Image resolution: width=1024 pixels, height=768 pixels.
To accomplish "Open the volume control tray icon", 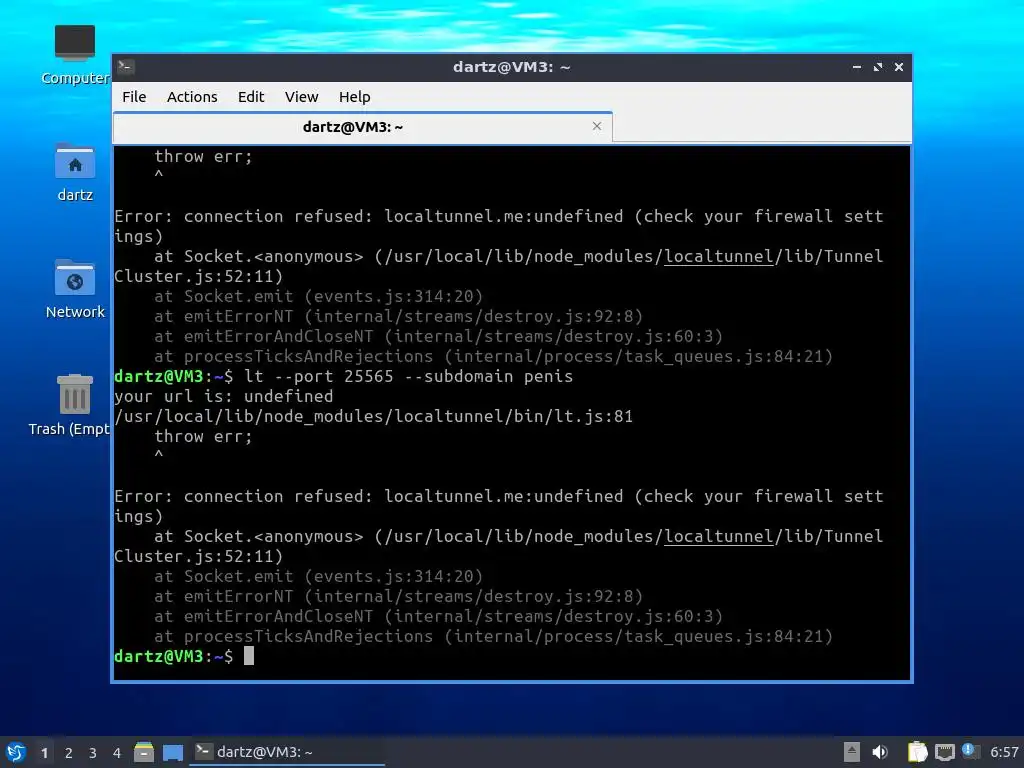I will (880, 752).
